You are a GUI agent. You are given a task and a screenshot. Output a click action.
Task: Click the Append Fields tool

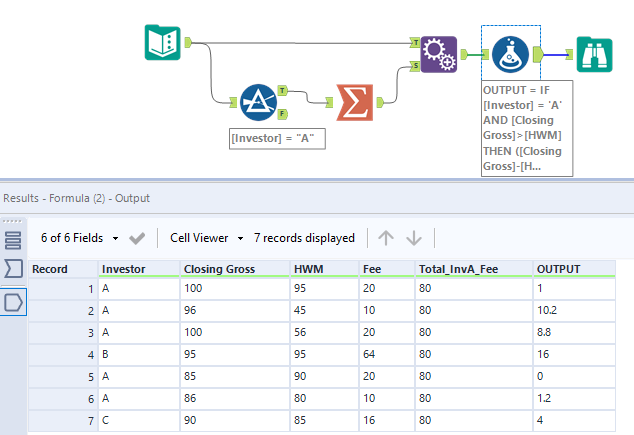pos(438,52)
